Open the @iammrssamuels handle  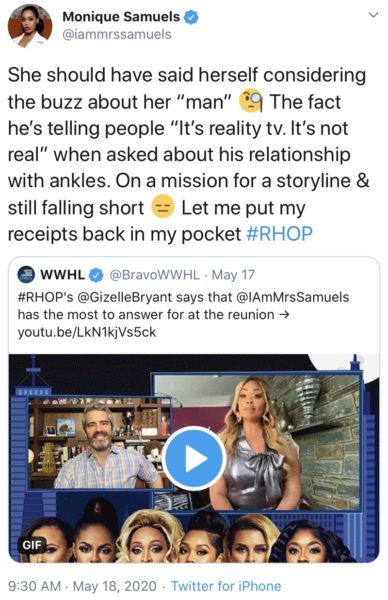pos(117,34)
